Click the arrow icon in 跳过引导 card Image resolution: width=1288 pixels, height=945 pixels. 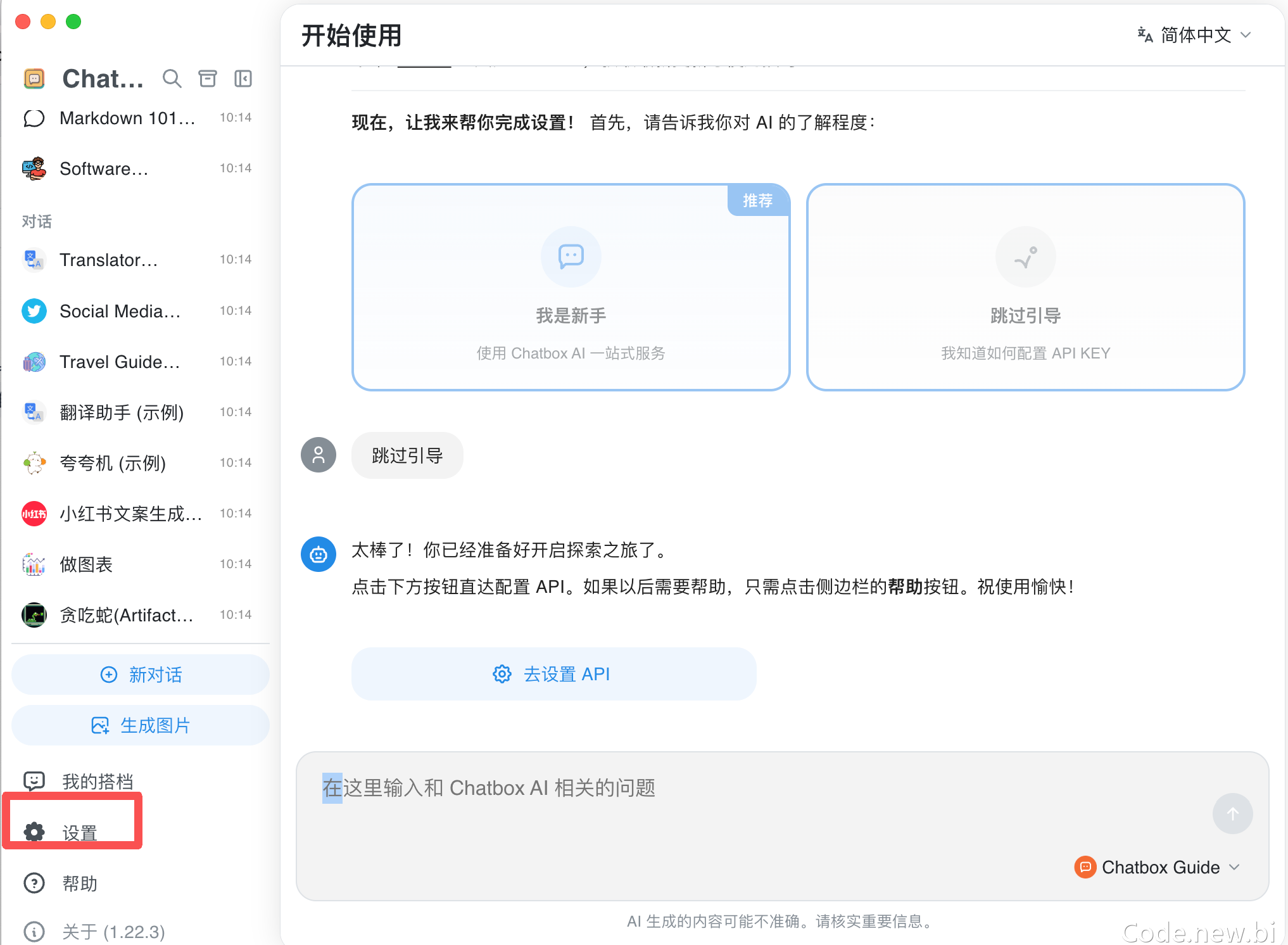tap(1026, 257)
